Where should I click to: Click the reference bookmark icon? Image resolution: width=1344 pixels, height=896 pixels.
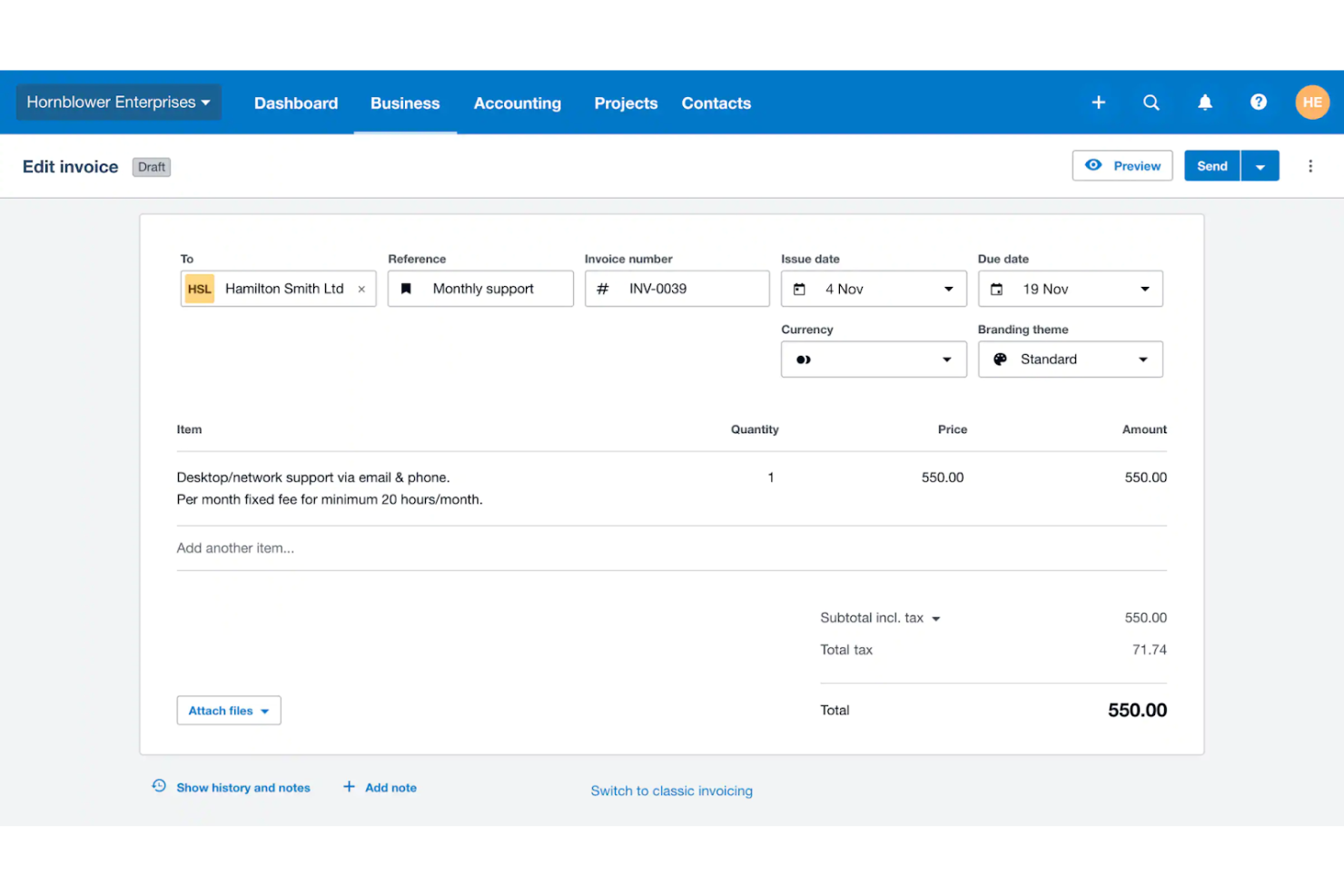(406, 288)
